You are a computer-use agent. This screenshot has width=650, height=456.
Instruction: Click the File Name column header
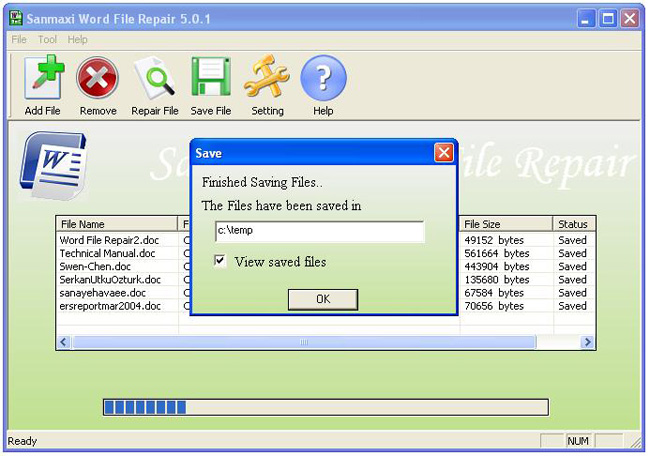(x=117, y=224)
